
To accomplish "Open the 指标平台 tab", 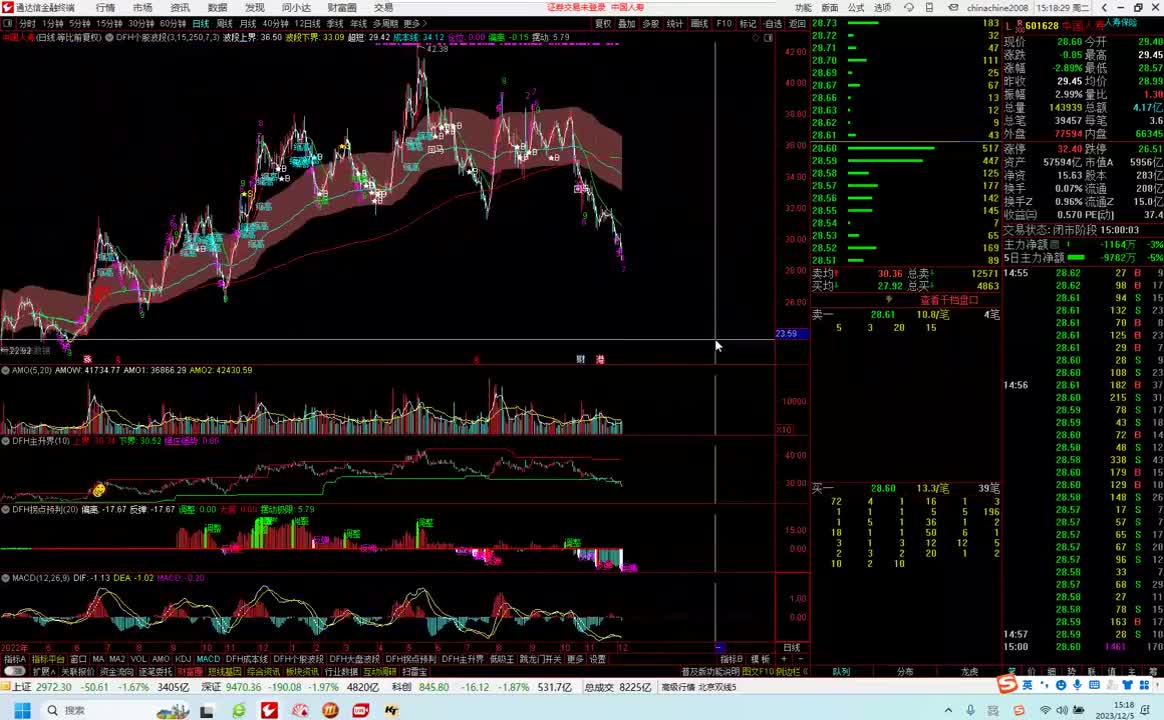I will [x=48, y=659].
